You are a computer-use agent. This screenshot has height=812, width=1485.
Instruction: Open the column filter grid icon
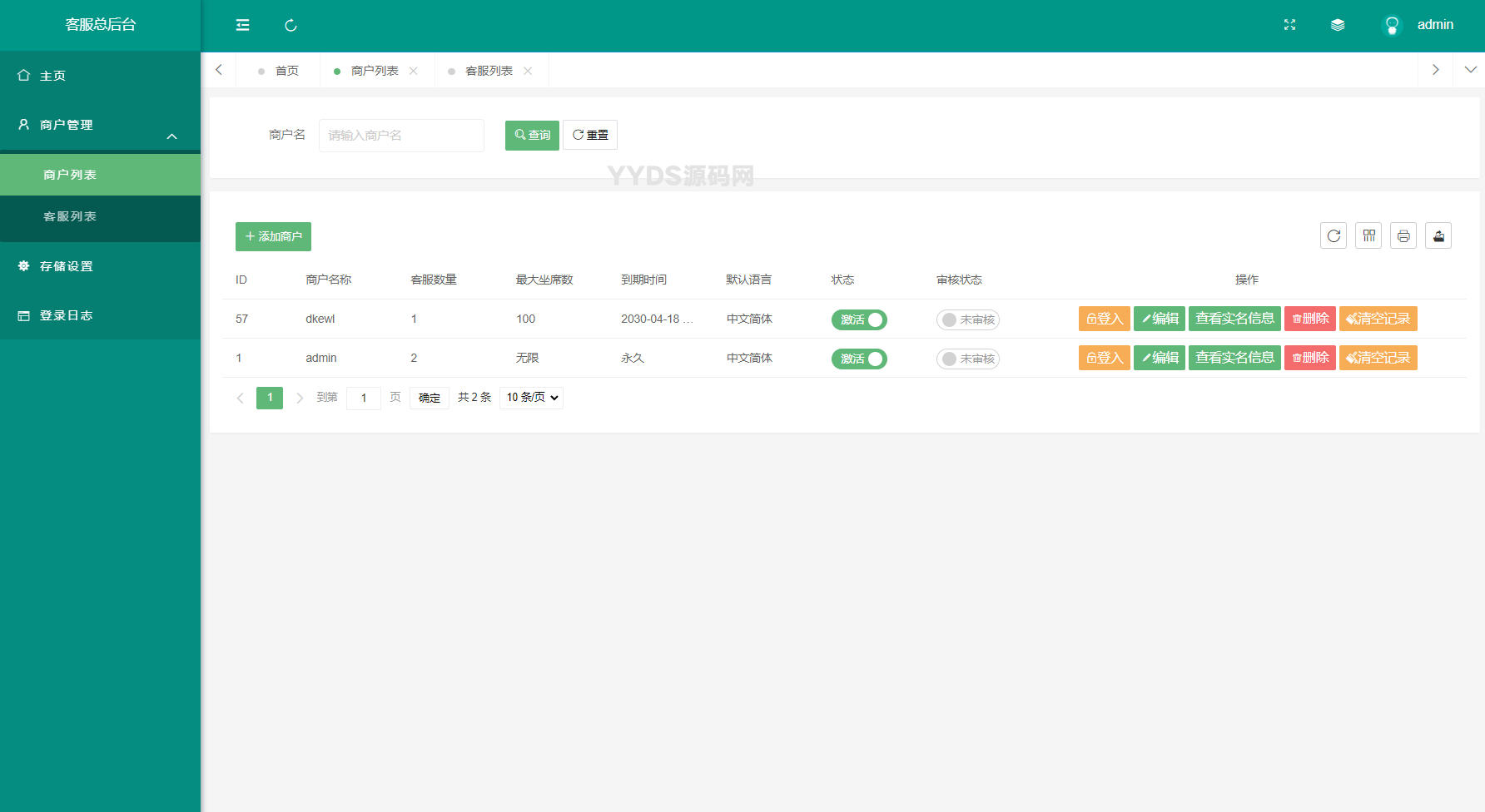point(1368,236)
